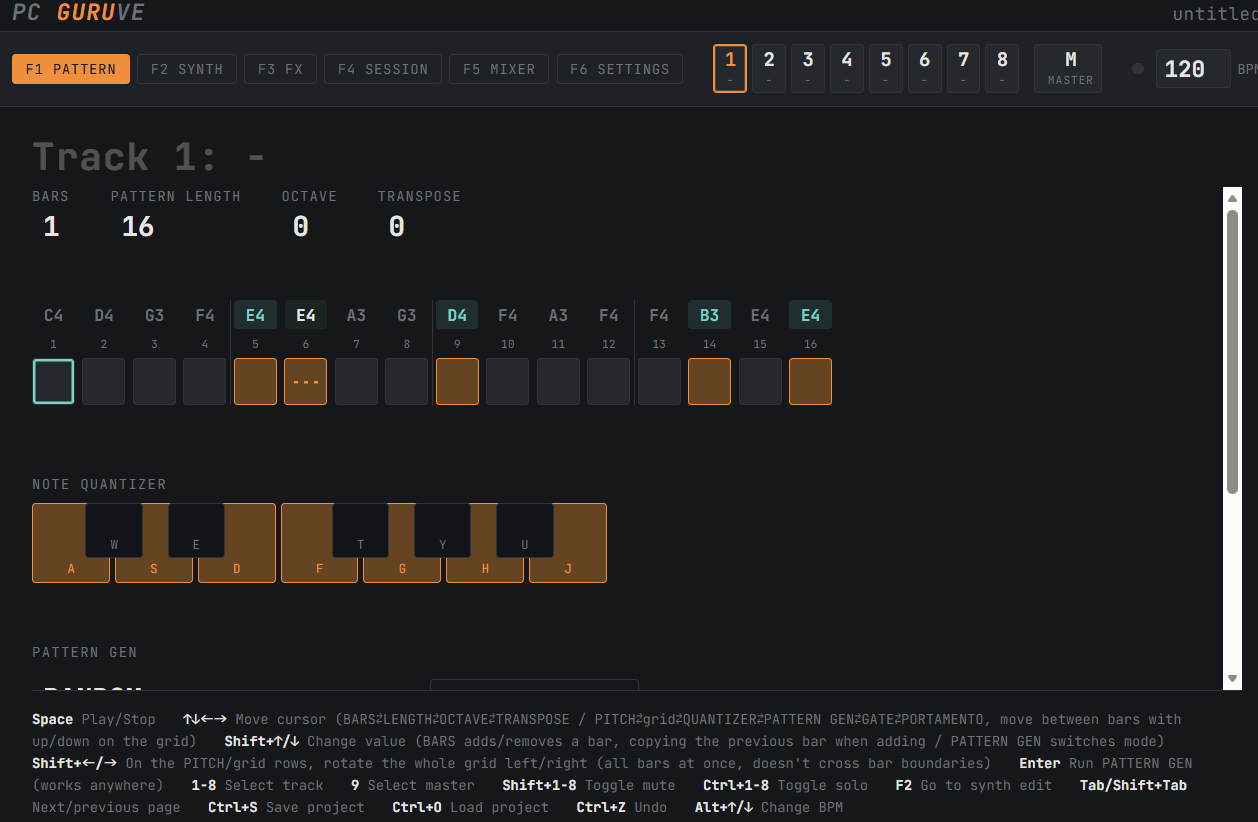Select the E4 pitch above step 16
The image size is (1258, 822).
811,315
